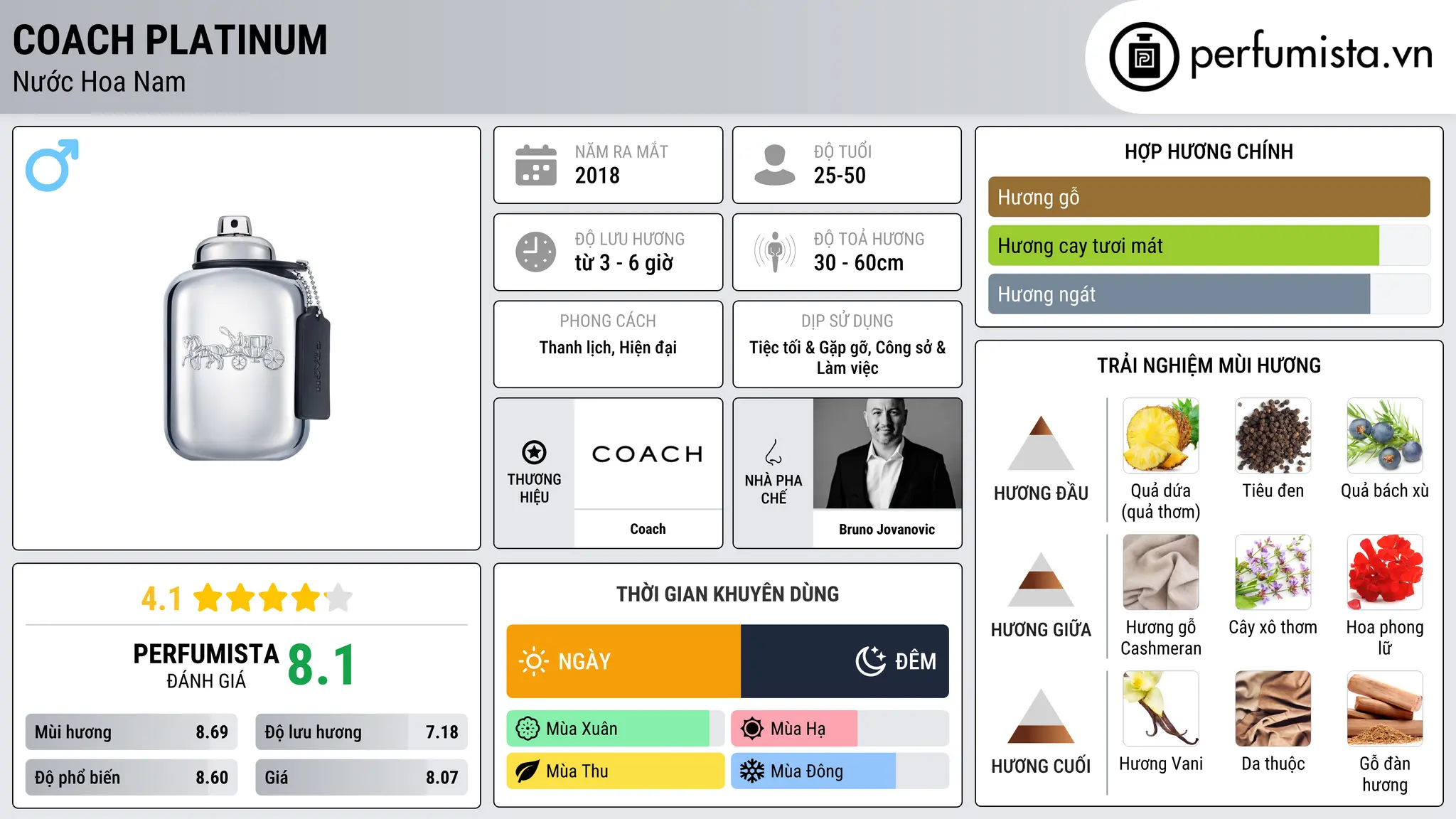
Task: Click the Độ lưu hương 7.18 score box
Action: [x=361, y=732]
